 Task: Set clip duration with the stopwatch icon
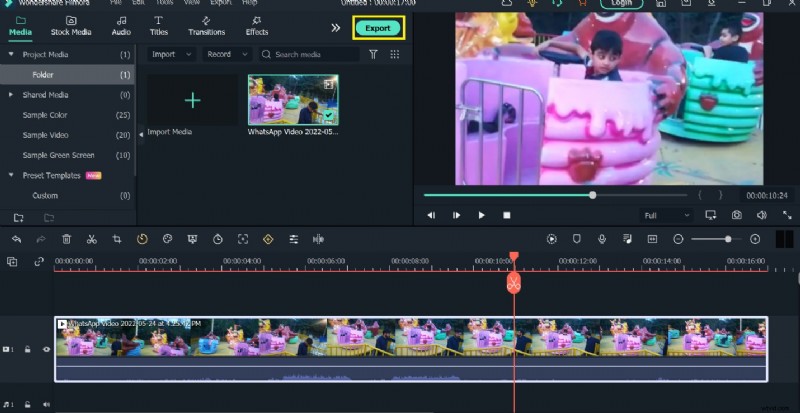pyautogui.click(x=218, y=239)
